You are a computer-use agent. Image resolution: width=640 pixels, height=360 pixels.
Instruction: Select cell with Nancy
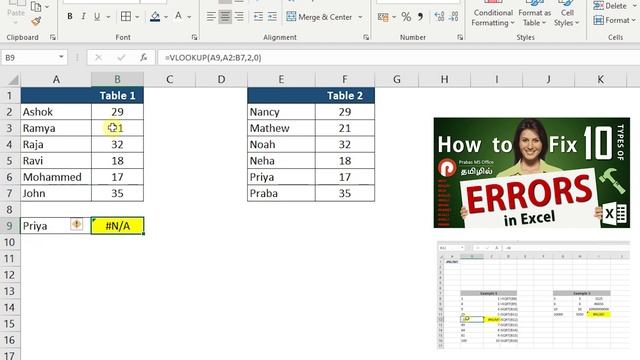281,111
